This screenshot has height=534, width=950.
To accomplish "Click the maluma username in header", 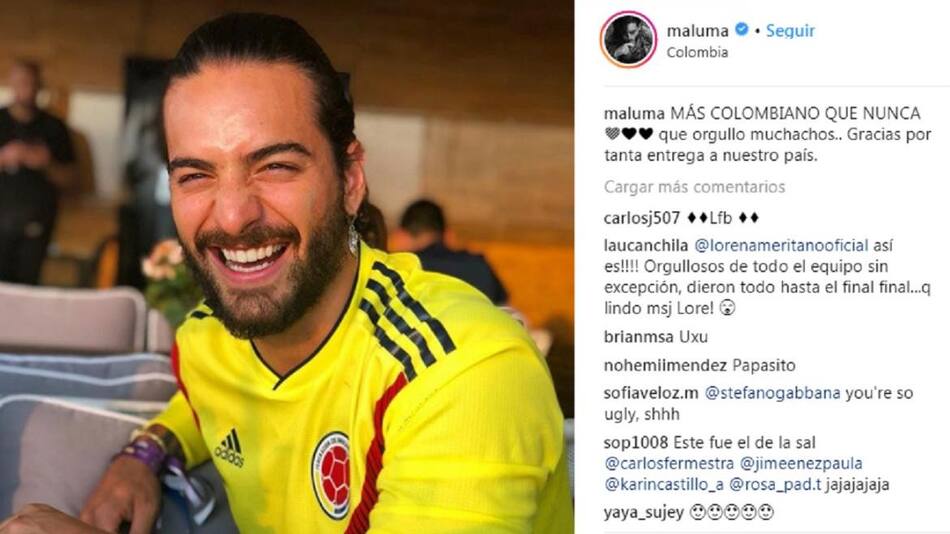I will (697, 30).
